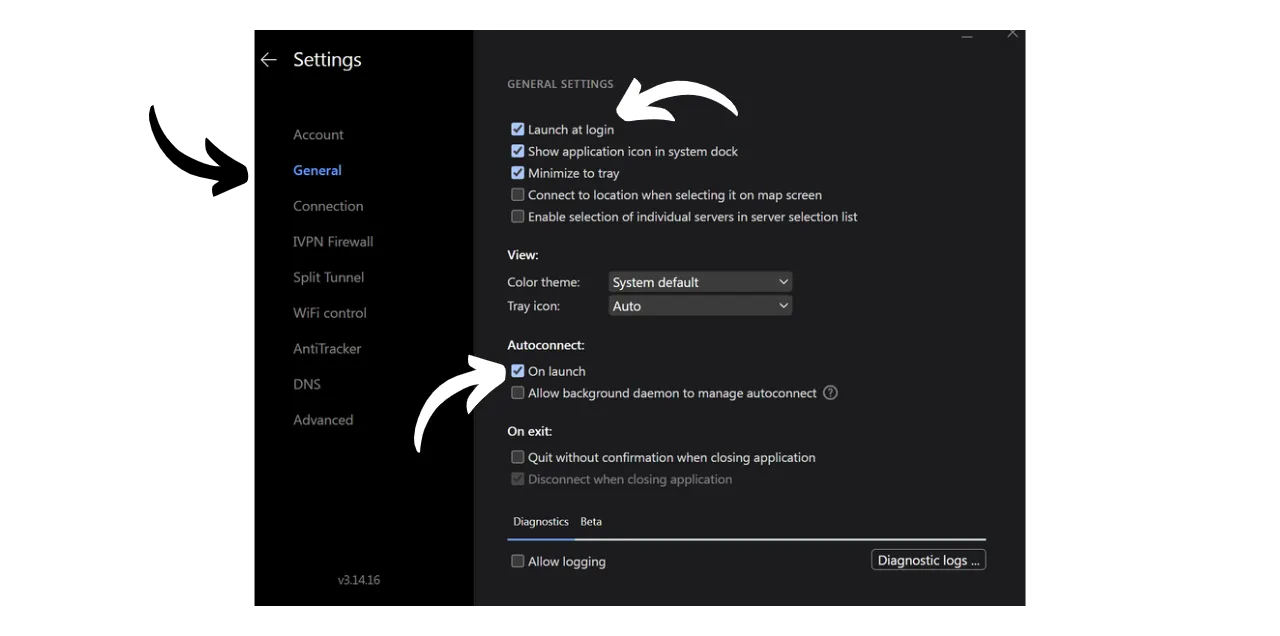
Task: Open the AntiTracker section
Action: [x=327, y=349]
